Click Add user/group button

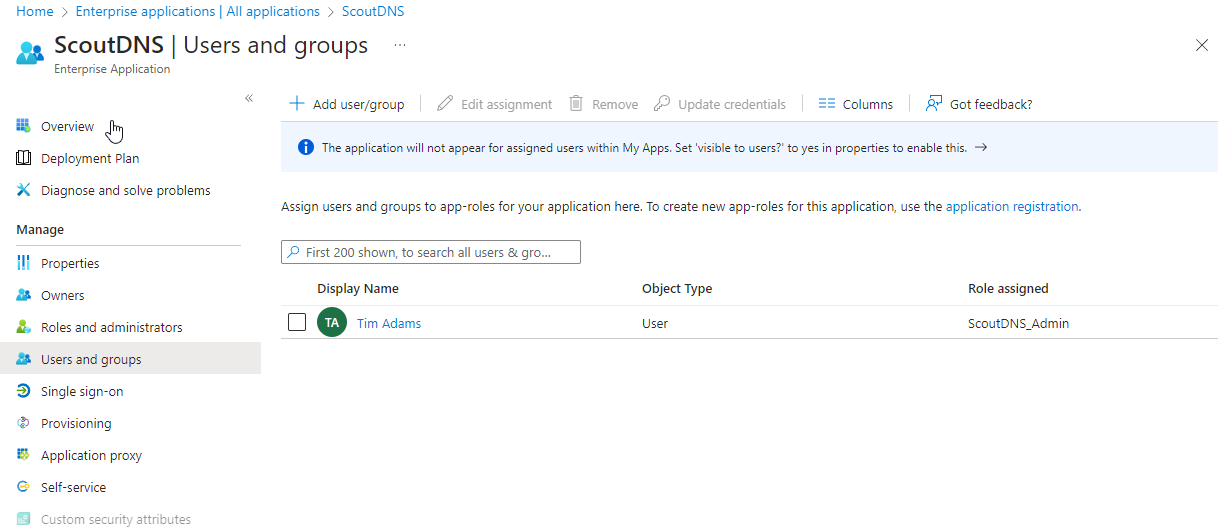pyautogui.click(x=347, y=104)
